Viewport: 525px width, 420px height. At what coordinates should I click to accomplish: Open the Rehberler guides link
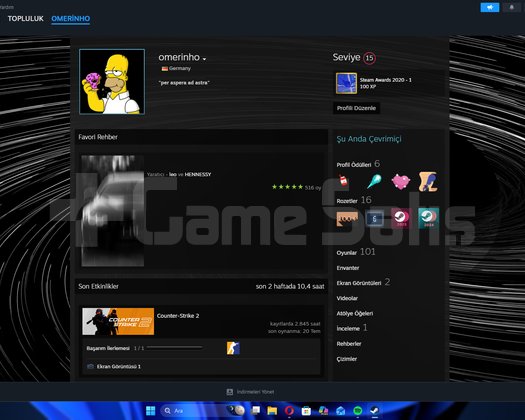pos(349,344)
